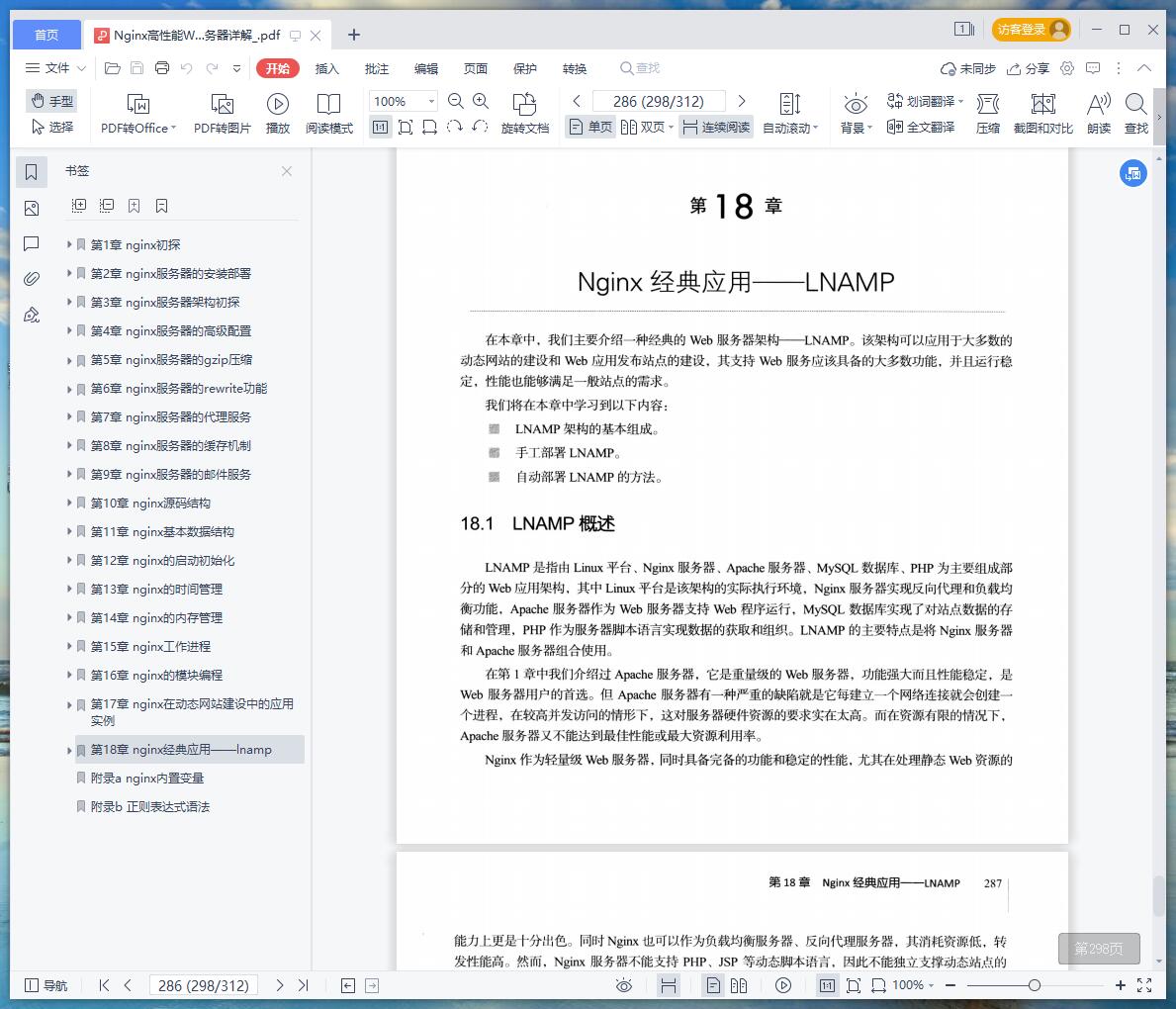Open the 文件 menu dropdown
This screenshot has width=1176, height=1009.
[55, 68]
